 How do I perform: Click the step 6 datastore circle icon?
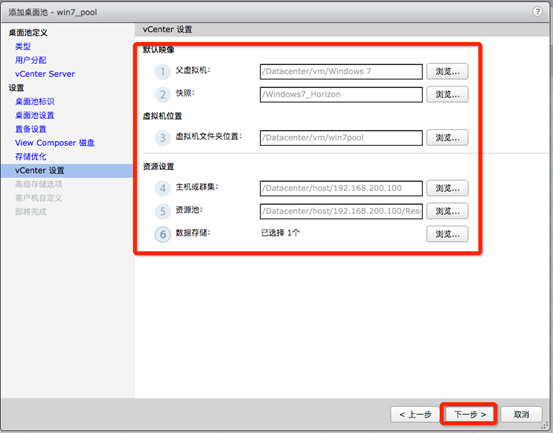163,234
